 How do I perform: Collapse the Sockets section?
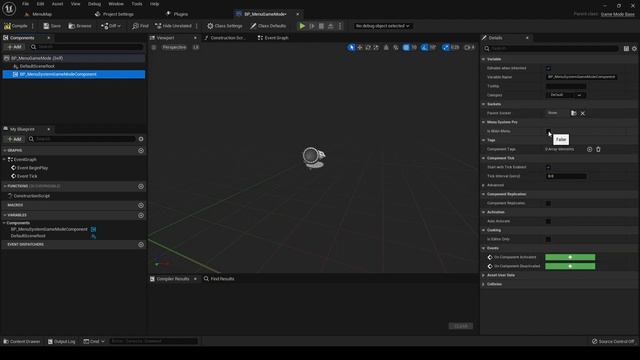(x=484, y=104)
